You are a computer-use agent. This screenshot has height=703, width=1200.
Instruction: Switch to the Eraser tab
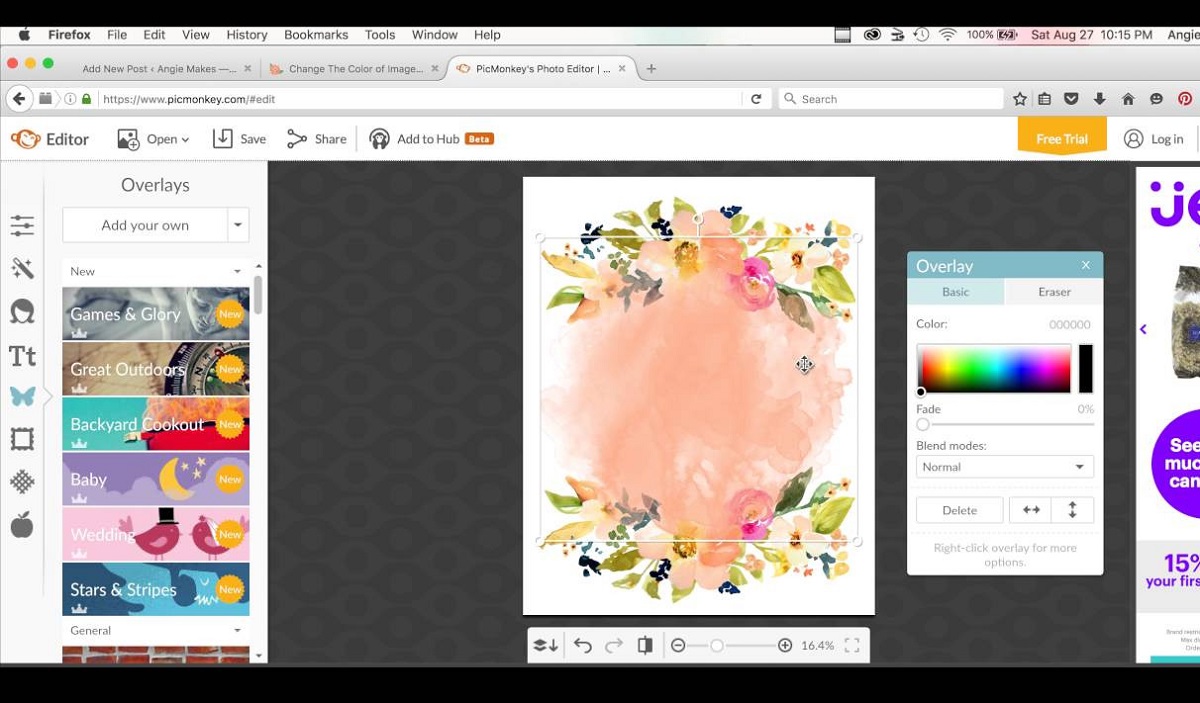1054,292
